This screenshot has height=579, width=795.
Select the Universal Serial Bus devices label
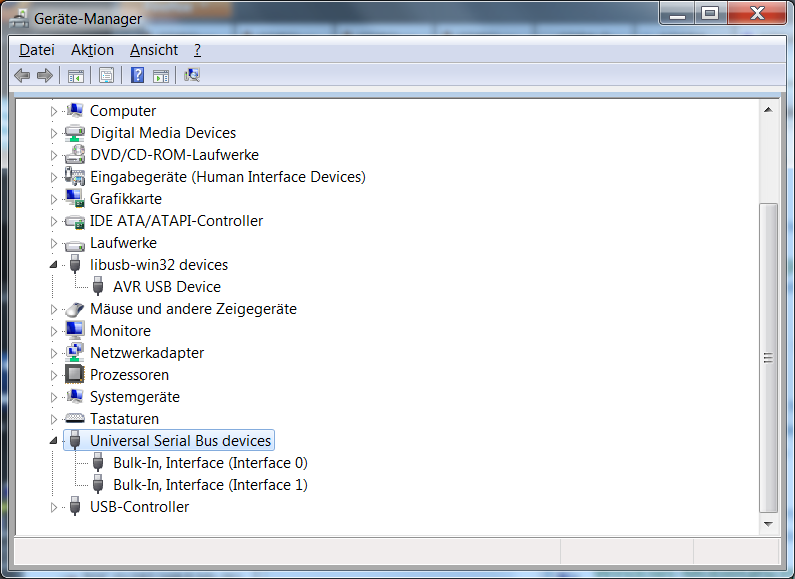coord(180,441)
